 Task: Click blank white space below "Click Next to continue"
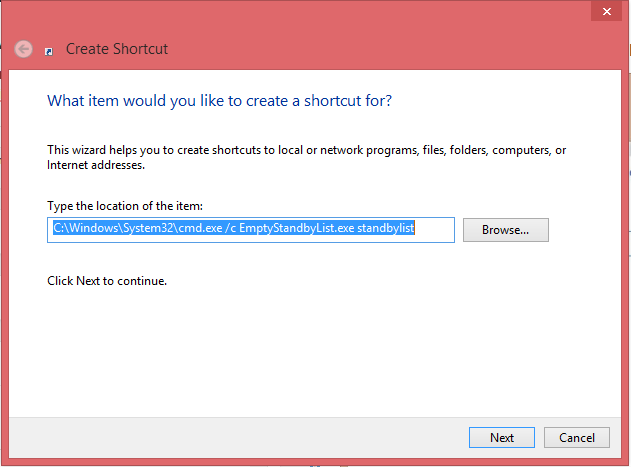click(300, 350)
